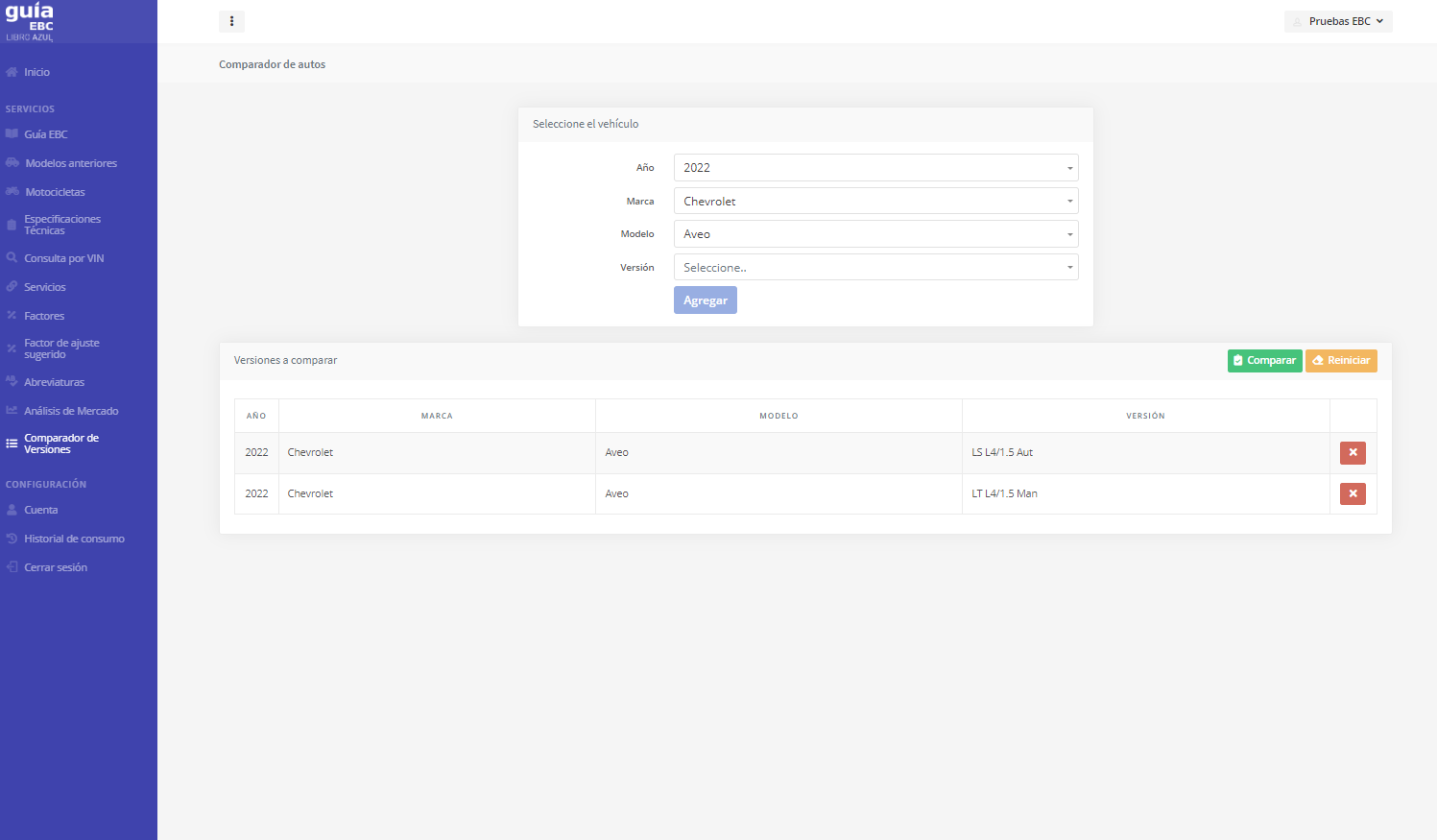
Task: Remove the LS L4/1.5 Aut row
Action: coord(1353,453)
